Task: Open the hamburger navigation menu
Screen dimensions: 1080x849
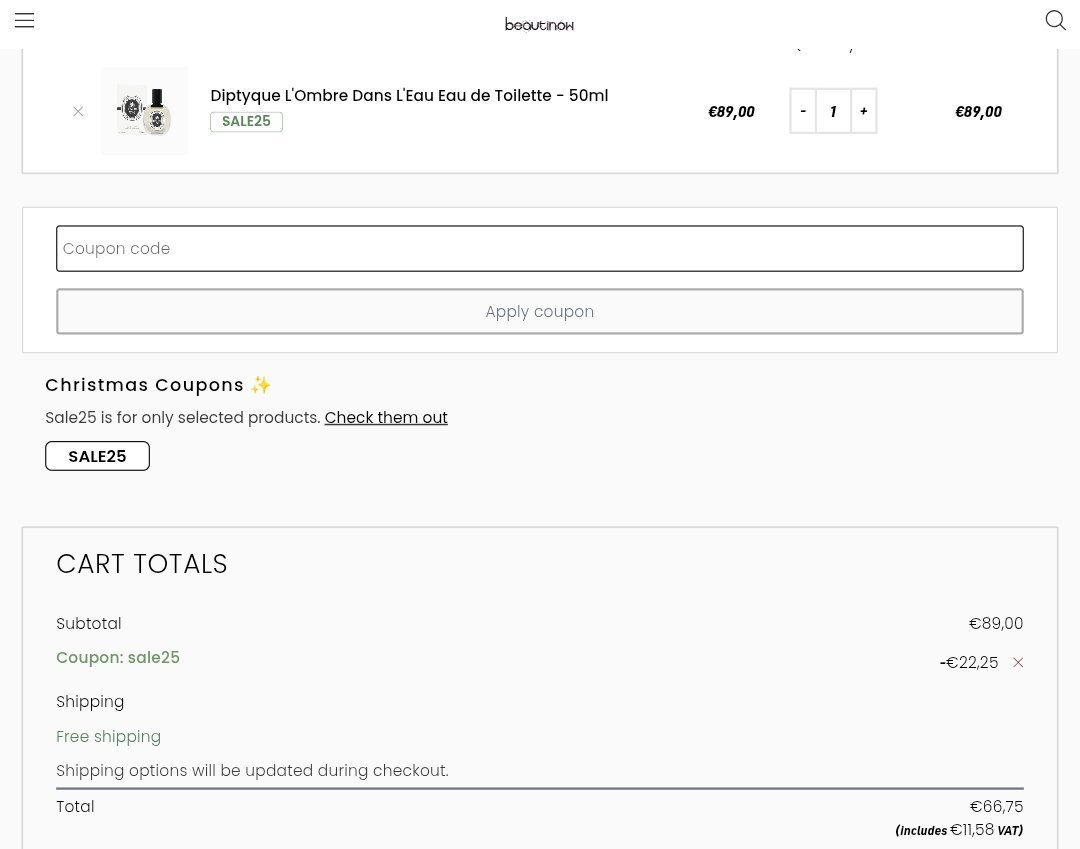Action: coord(24,20)
